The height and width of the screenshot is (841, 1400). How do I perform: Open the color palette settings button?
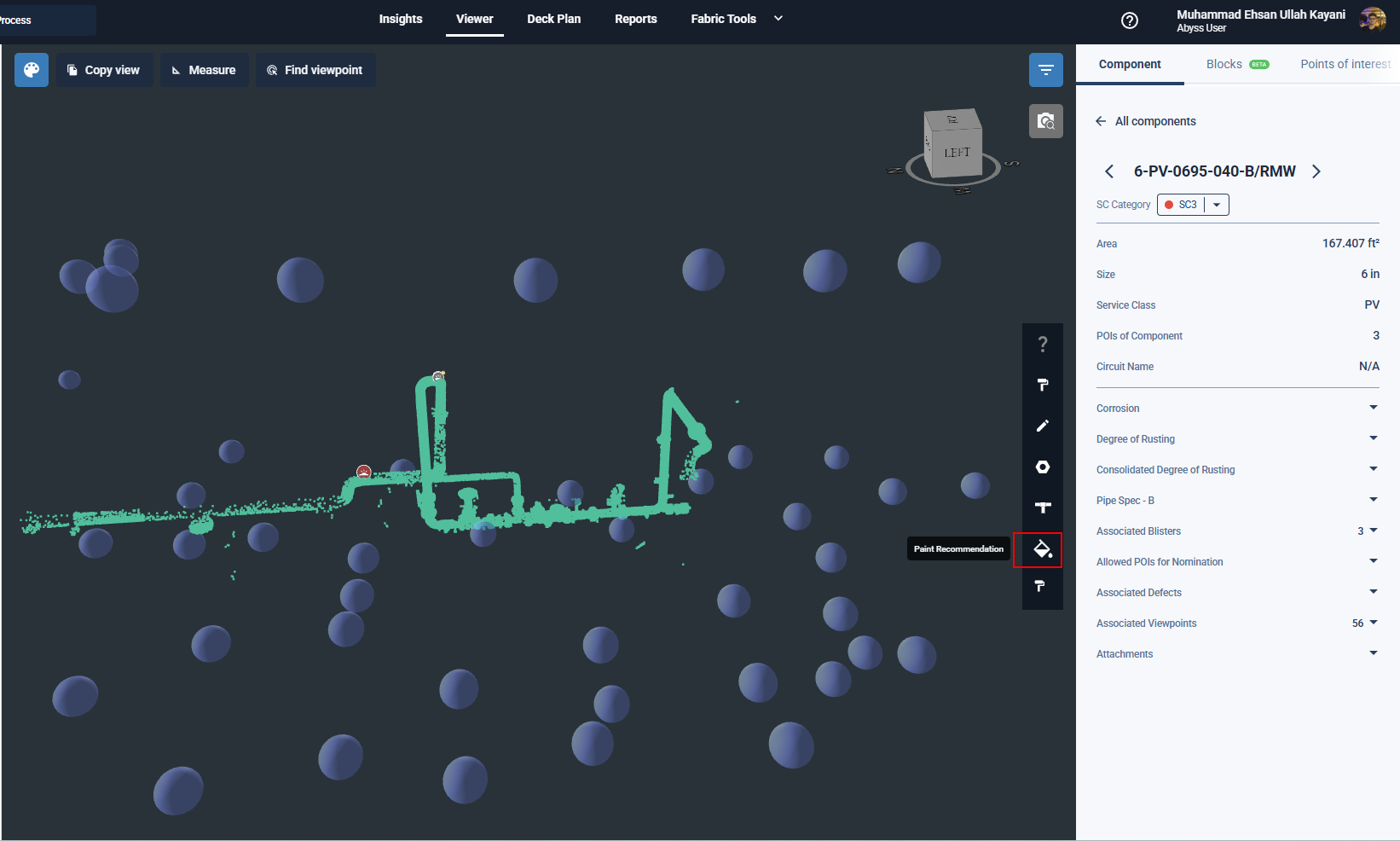point(32,70)
